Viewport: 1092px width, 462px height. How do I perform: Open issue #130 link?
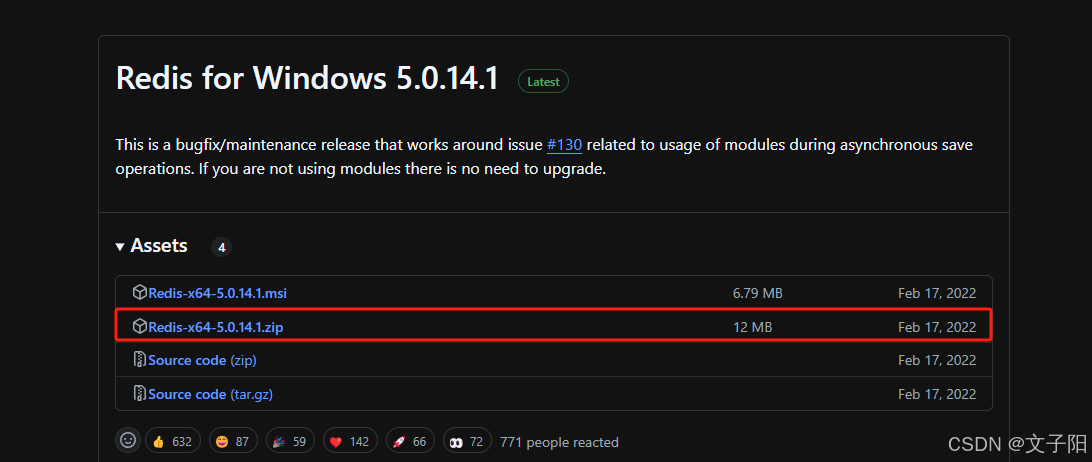point(564,146)
